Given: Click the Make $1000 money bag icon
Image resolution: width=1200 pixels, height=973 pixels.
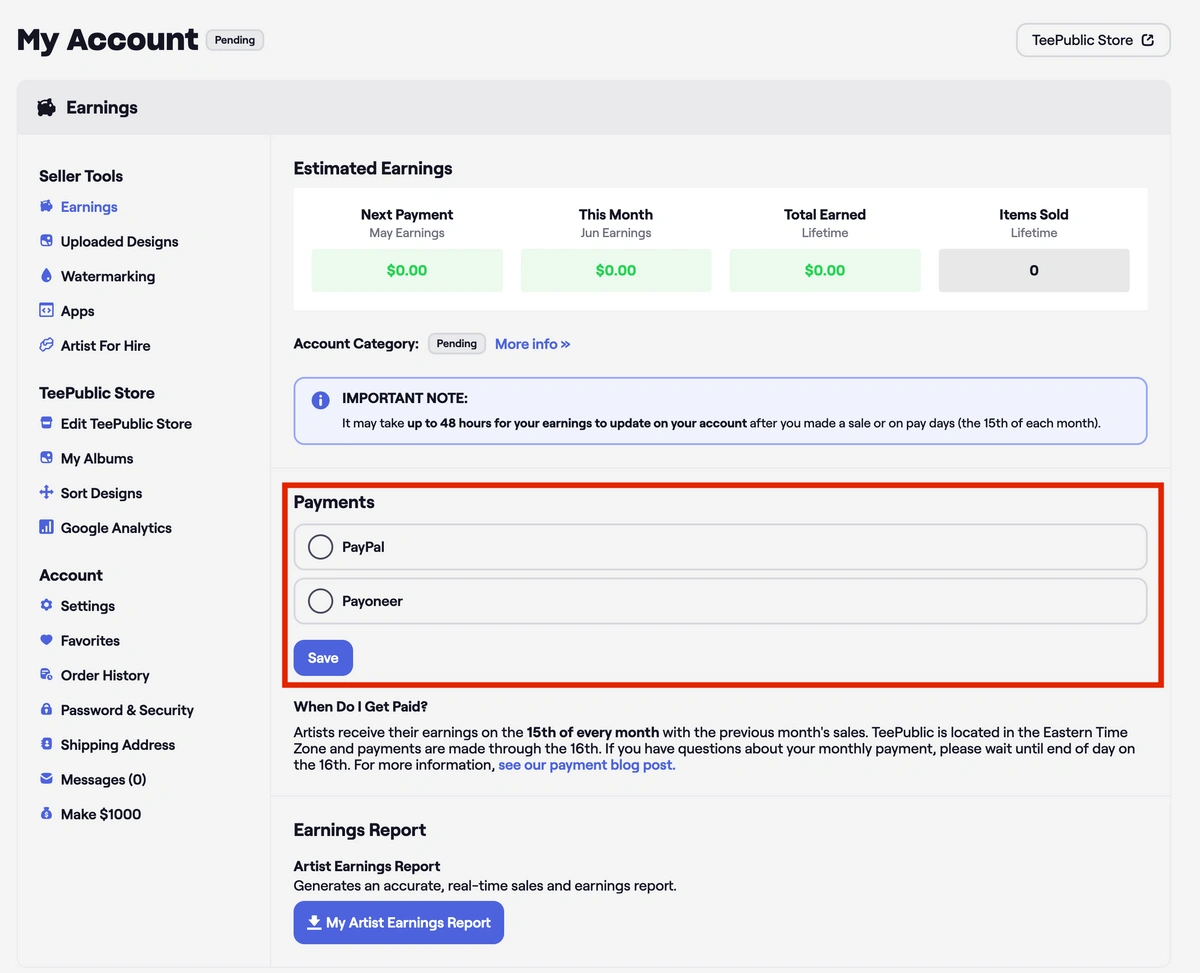Looking at the screenshot, I should point(46,814).
